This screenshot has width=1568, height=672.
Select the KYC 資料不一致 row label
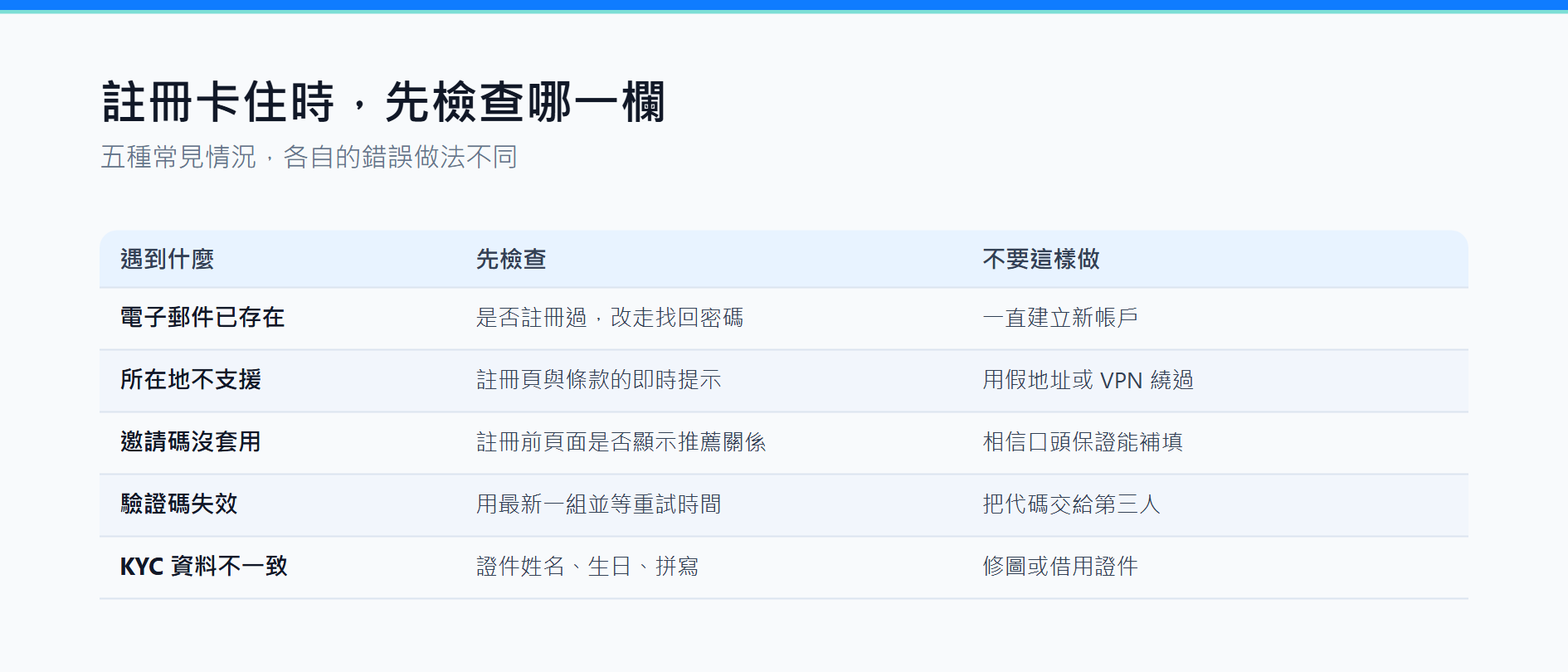coord(204,567)
